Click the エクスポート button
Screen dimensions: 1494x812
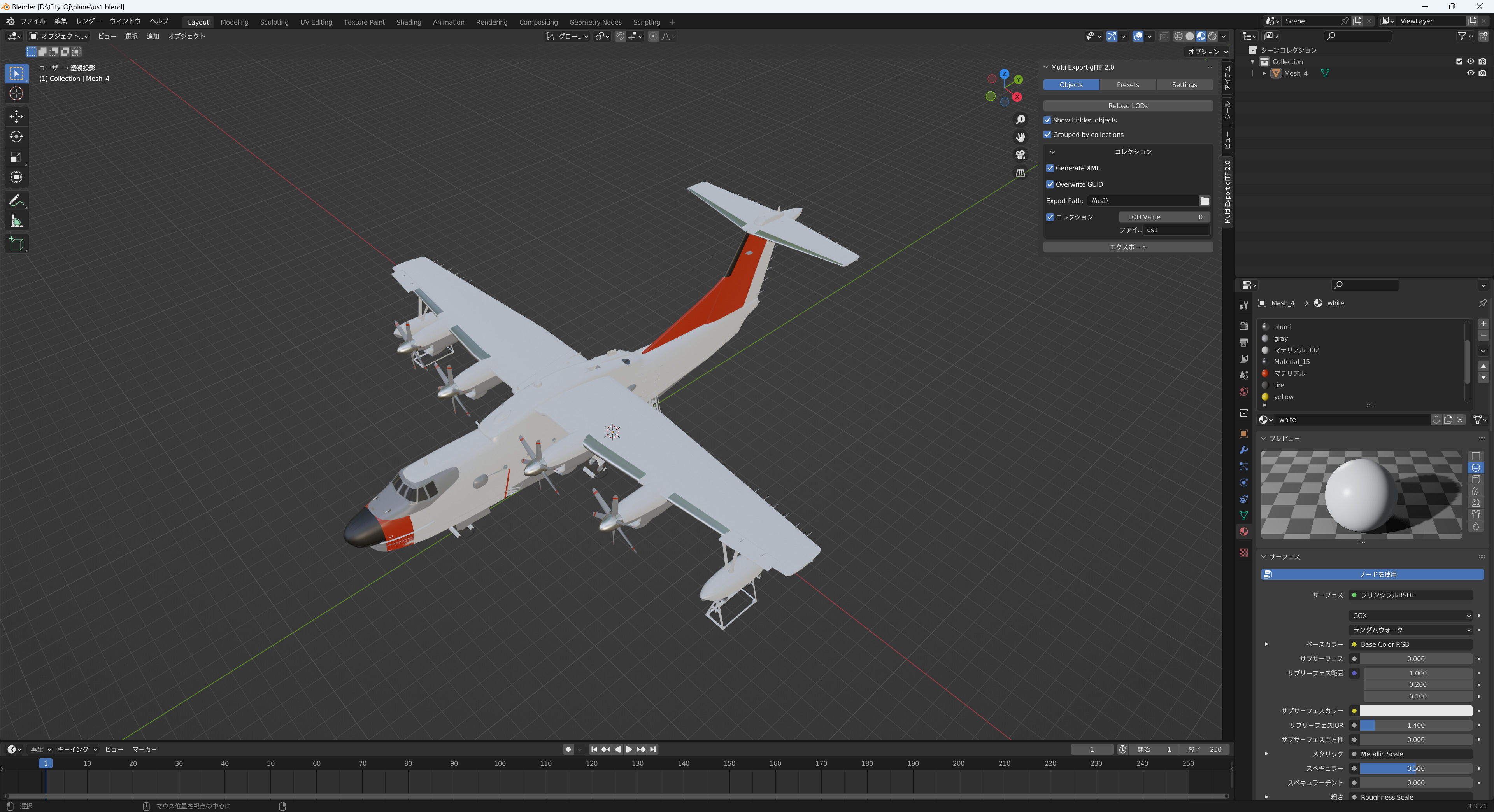[1128, 247]
